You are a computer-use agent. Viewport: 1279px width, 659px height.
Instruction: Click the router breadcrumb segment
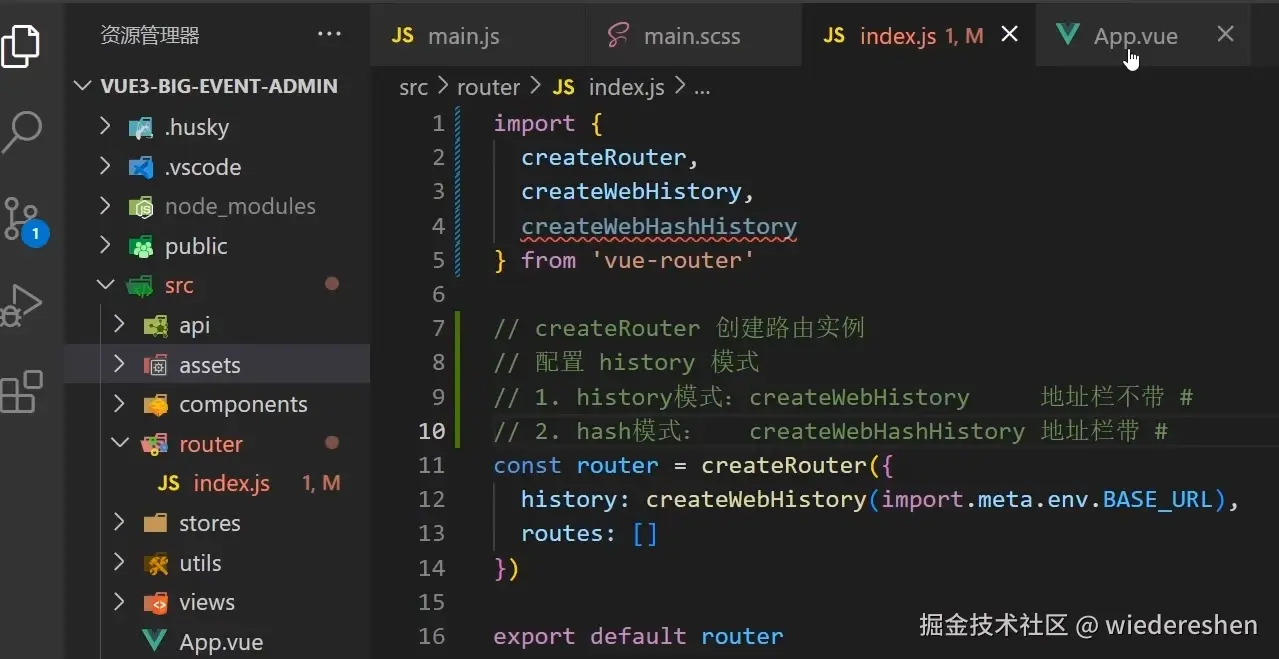tap(488, 87)
